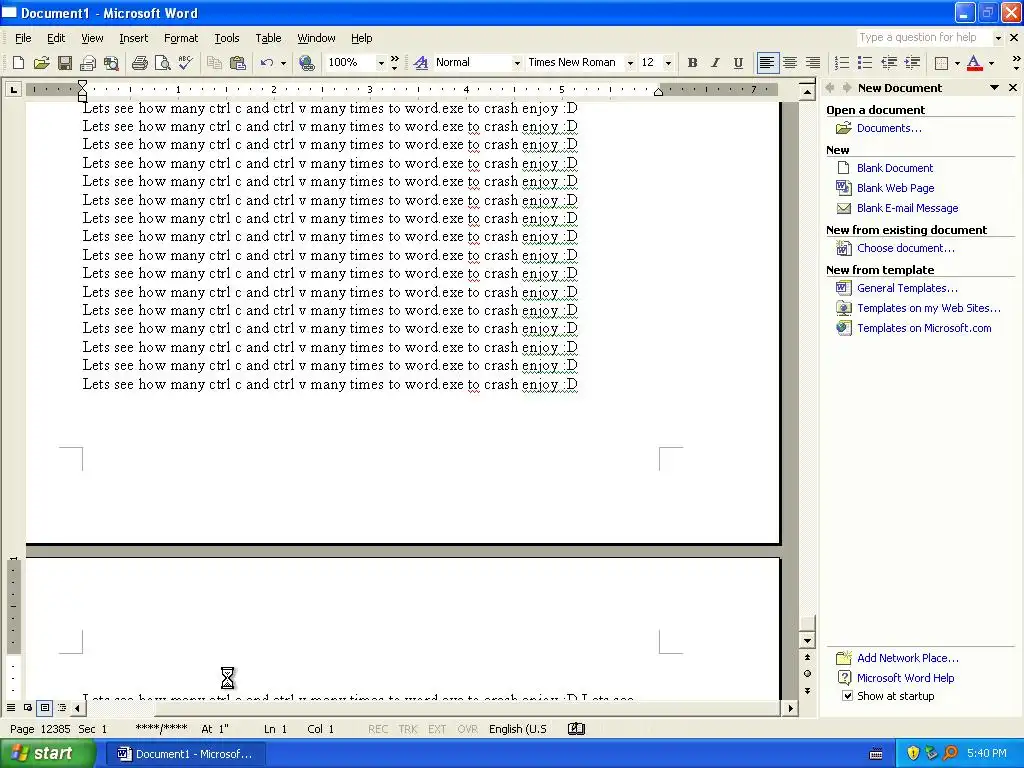
Task: Toggle Italic formatting
Action: (x=715, y=63)
